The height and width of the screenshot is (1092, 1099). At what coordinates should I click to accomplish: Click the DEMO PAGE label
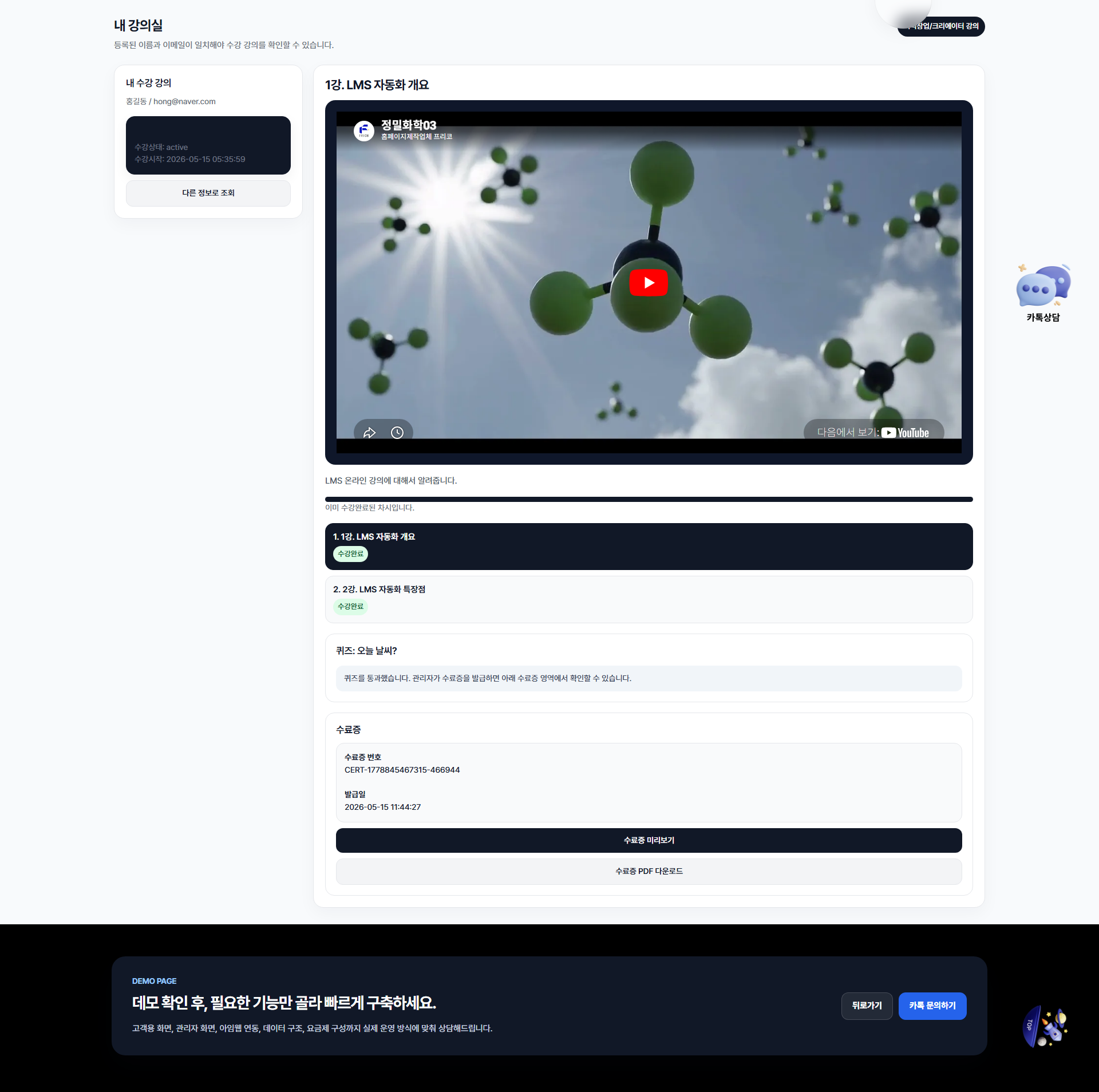coord(154,981)
